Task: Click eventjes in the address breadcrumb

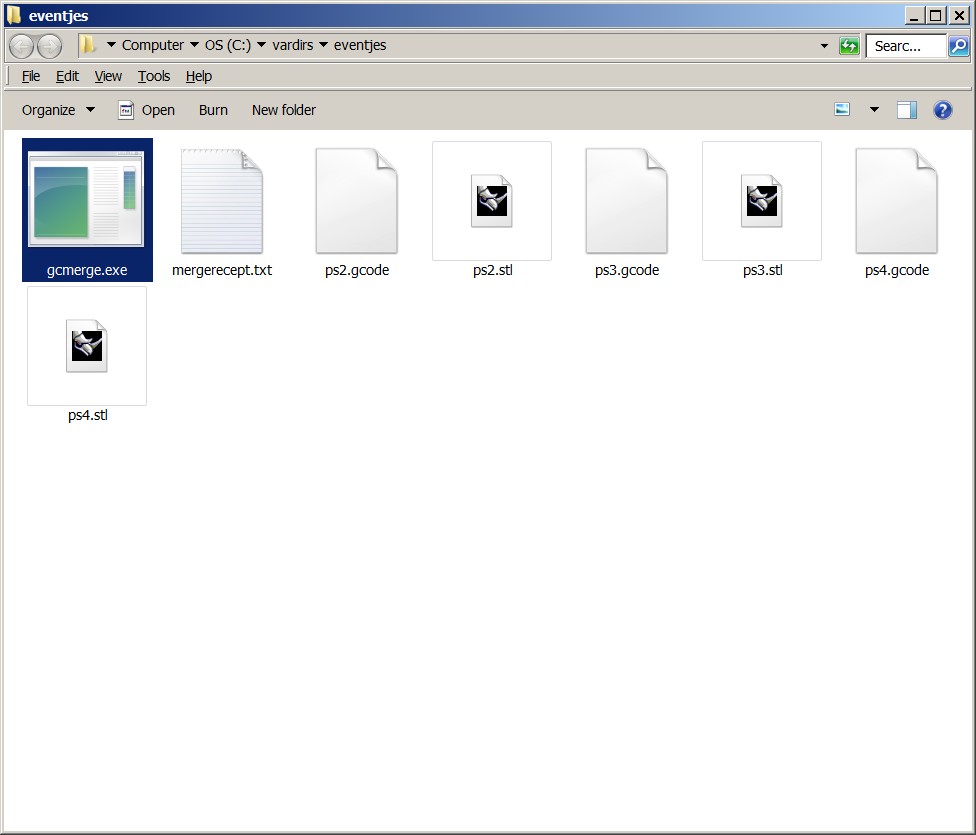Action: tap(360, 45)
